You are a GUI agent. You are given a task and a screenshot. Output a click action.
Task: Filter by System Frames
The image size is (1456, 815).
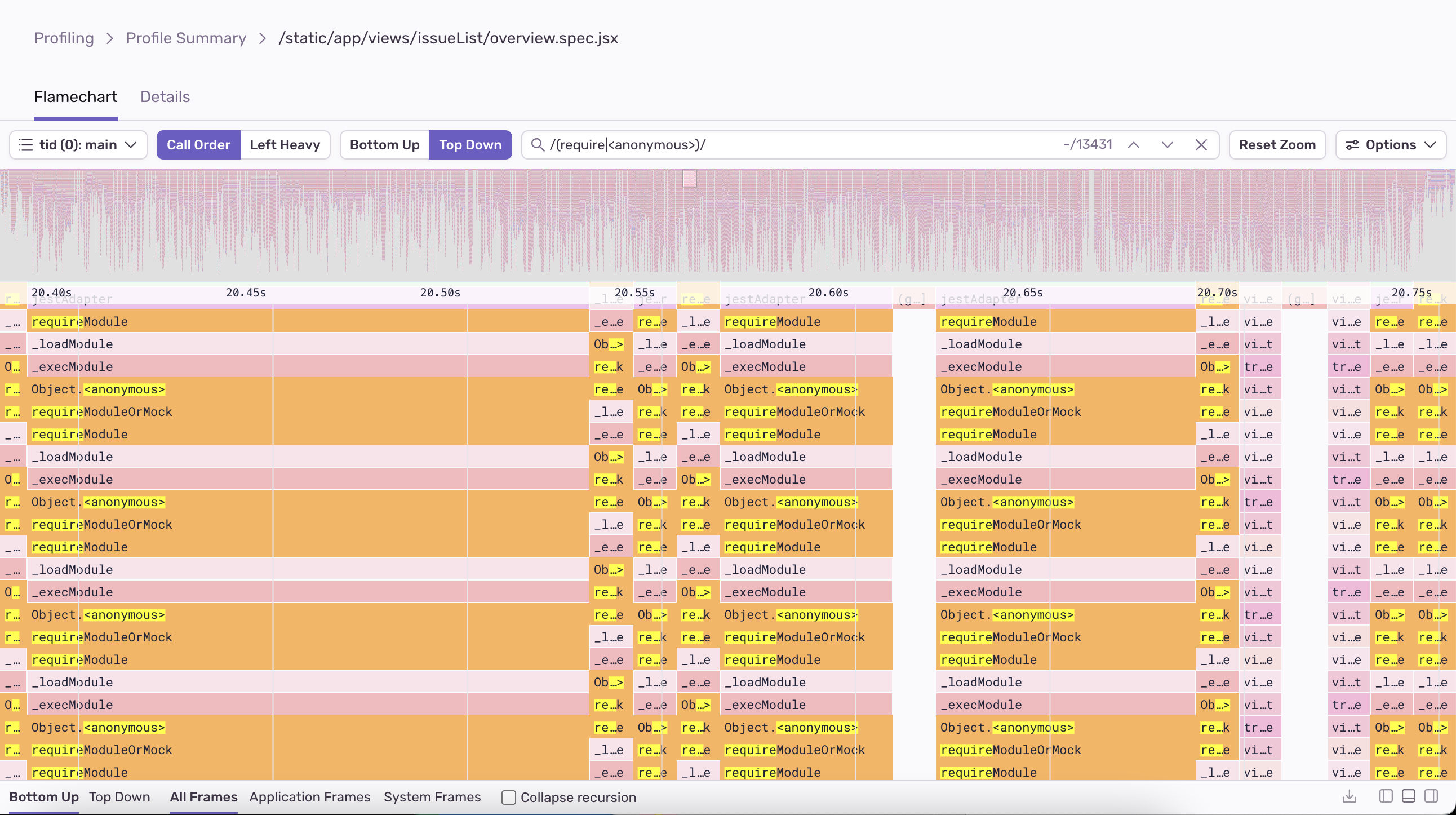click(x=432, y=797)
